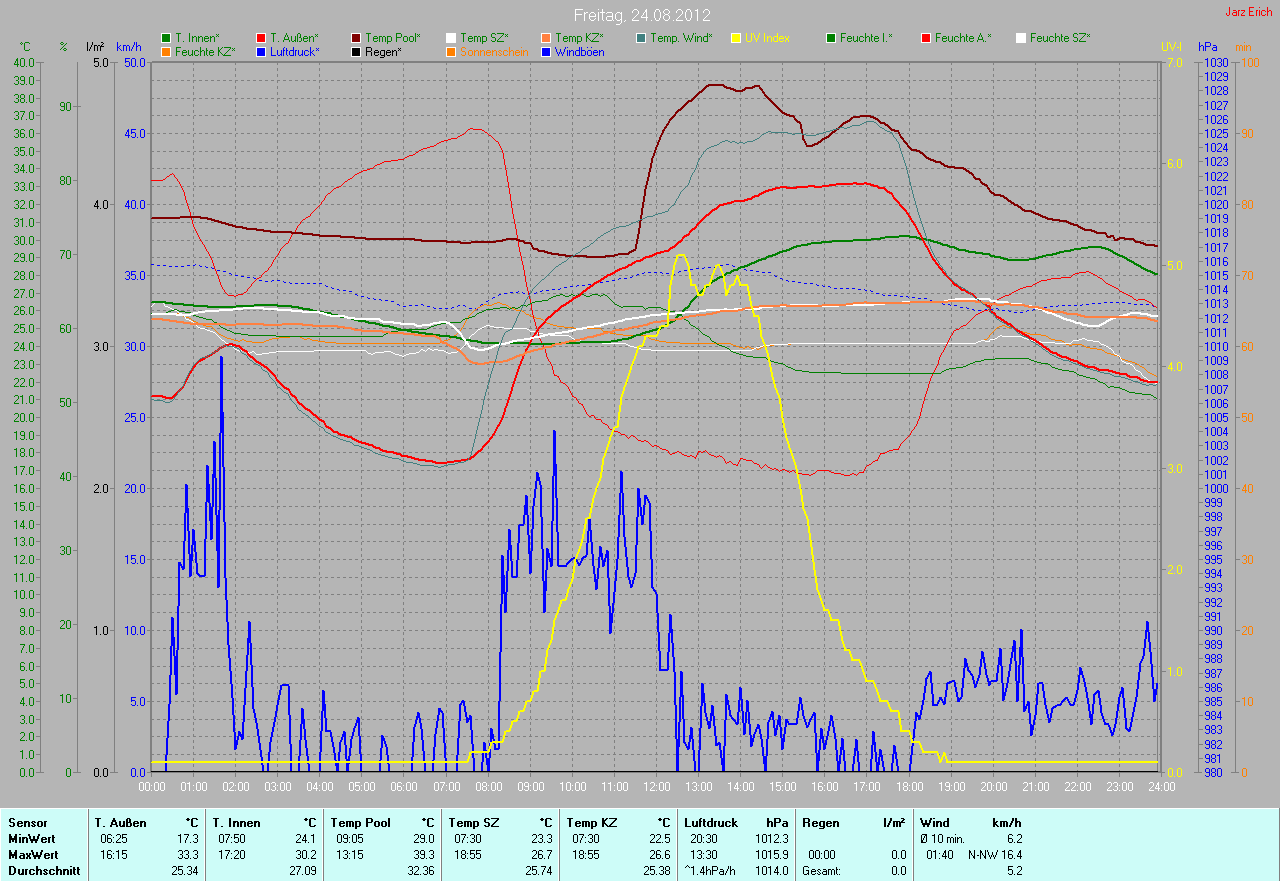Select the black Regen legend marker
This screenshot has height=881, width=1280.
(357, 51)
